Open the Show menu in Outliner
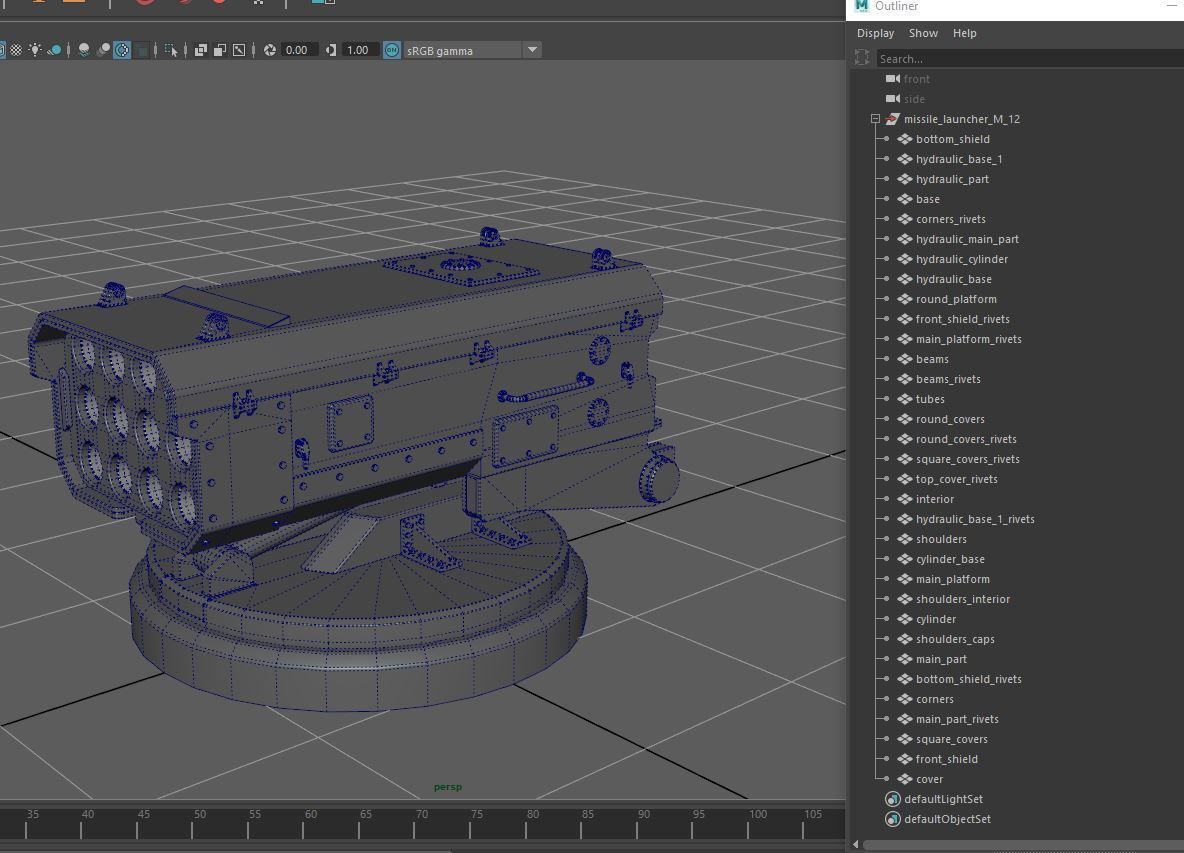 tap(923, 33)
